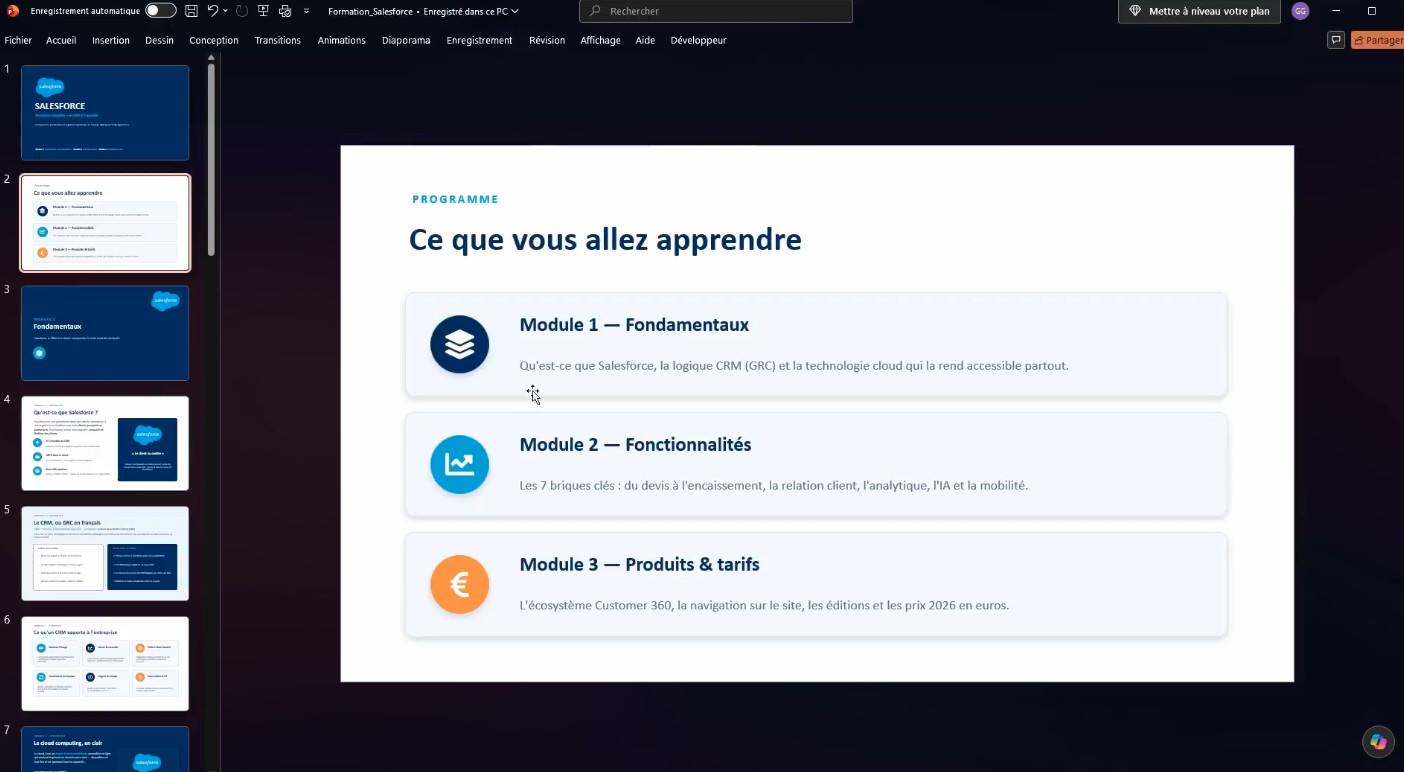Select the Développeur tab
Viewport: 1404px width, 772px height.
(698, 41)
